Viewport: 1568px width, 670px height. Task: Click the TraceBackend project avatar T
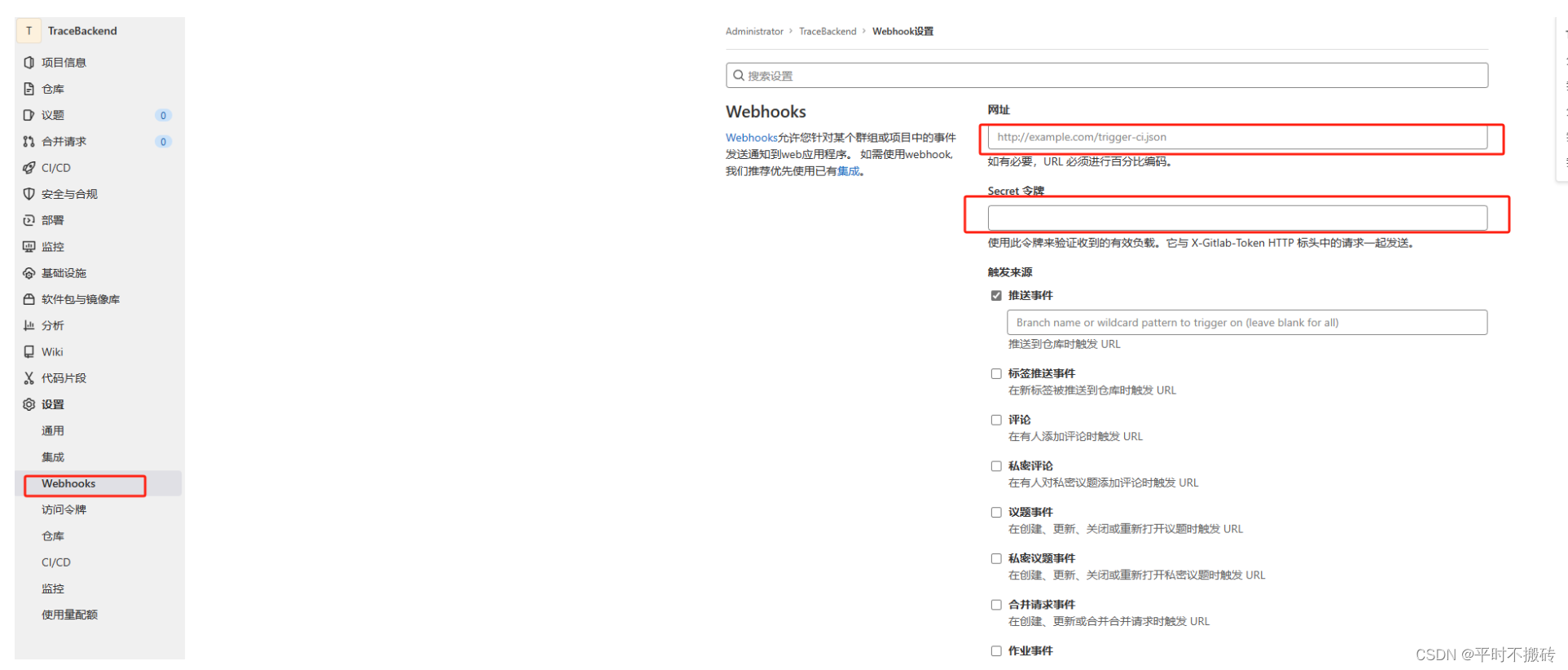[29, 31]
